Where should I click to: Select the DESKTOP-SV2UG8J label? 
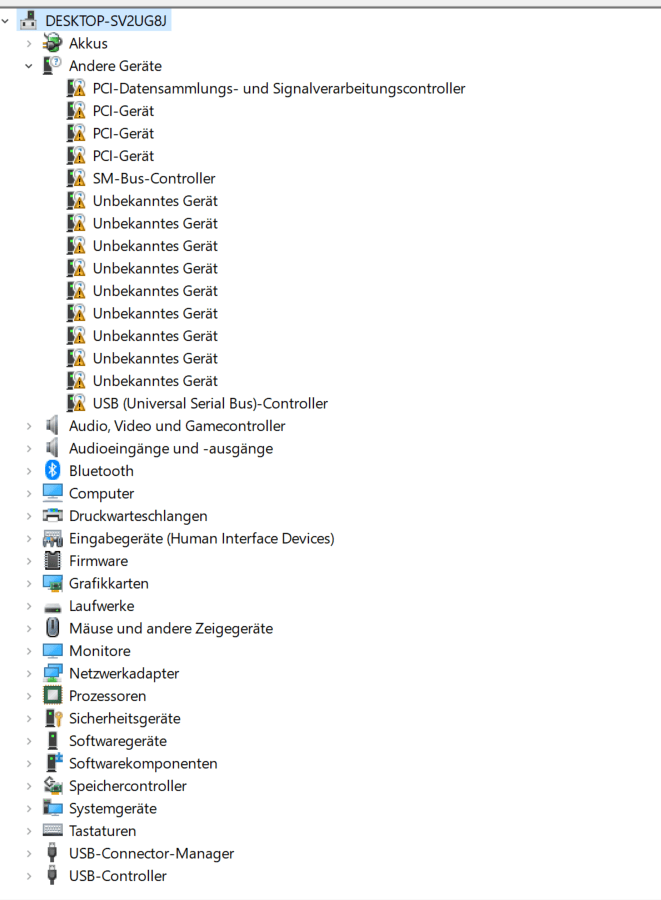(x=106, y=21)
